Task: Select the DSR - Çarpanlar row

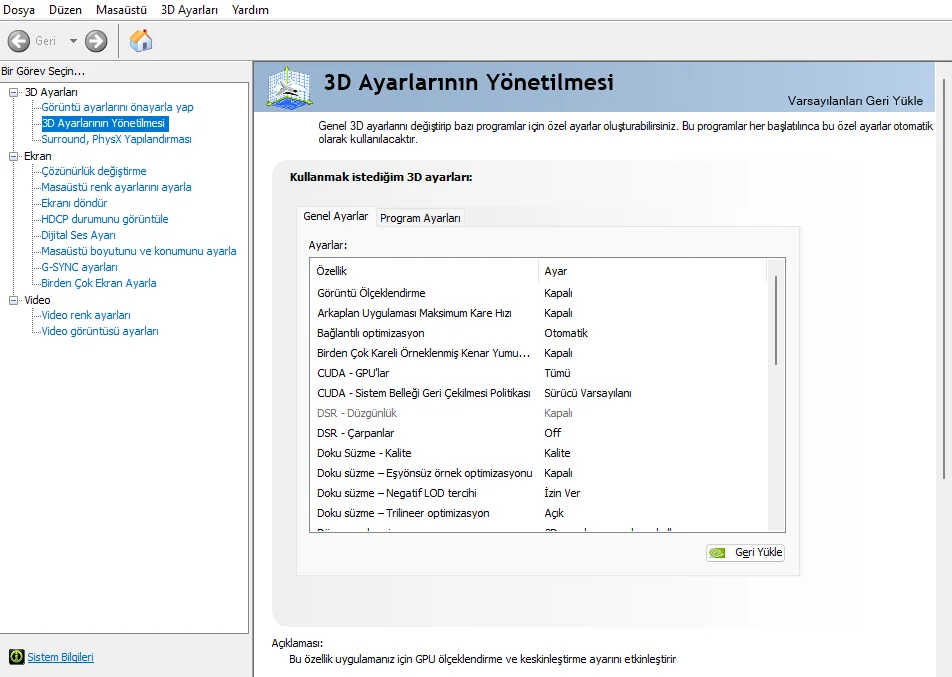Action: tap(538, 434)
